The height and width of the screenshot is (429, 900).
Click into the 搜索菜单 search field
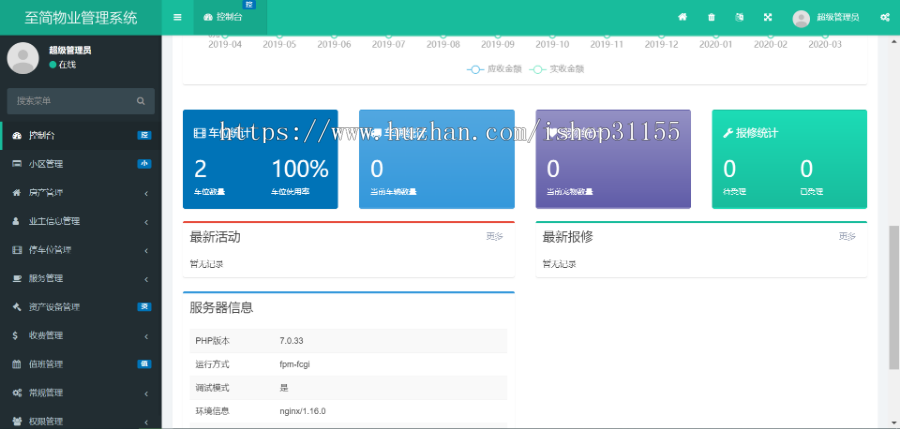click(x=75, y=101)
